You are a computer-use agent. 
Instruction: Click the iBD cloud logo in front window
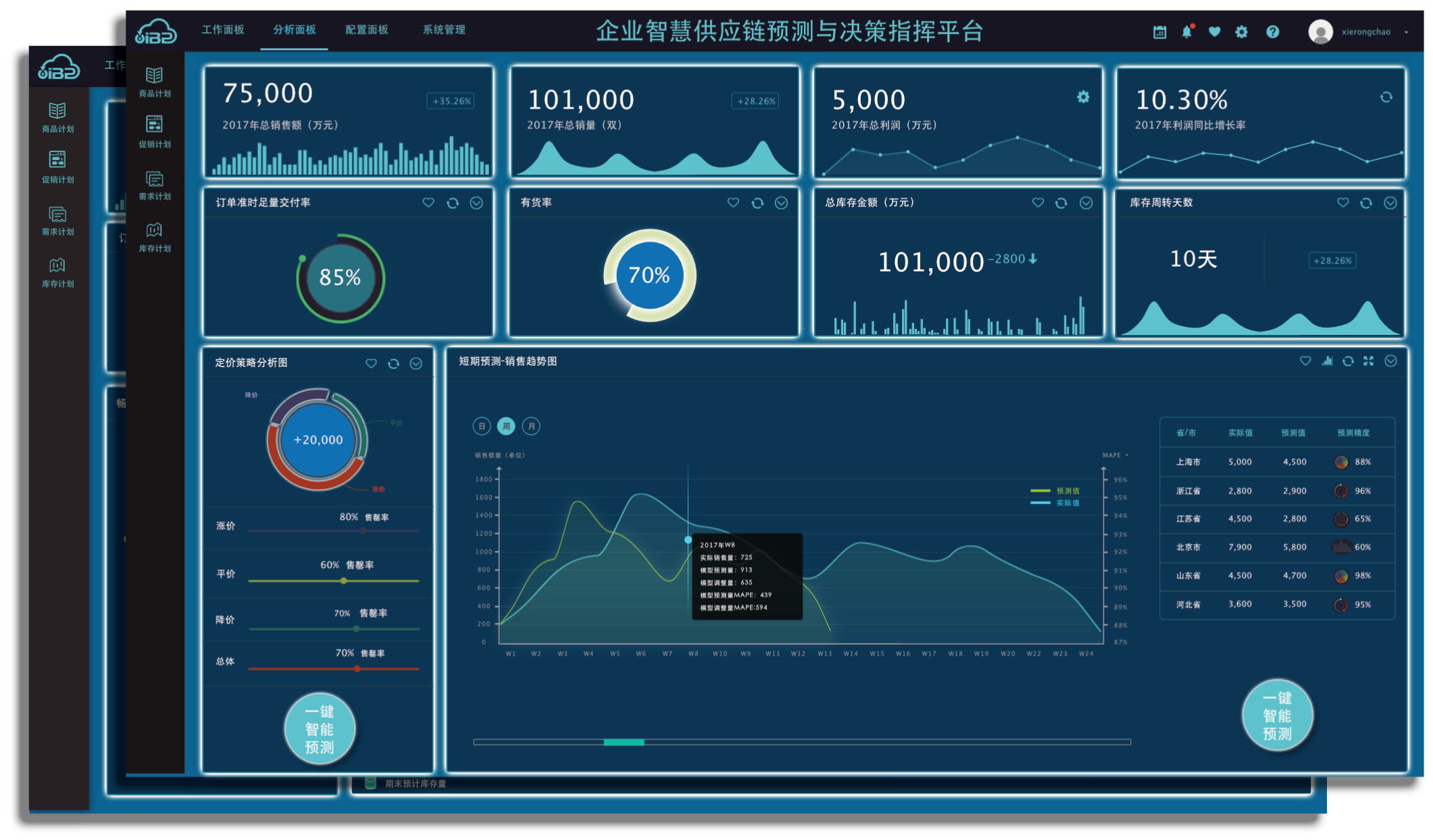(155, 31)
